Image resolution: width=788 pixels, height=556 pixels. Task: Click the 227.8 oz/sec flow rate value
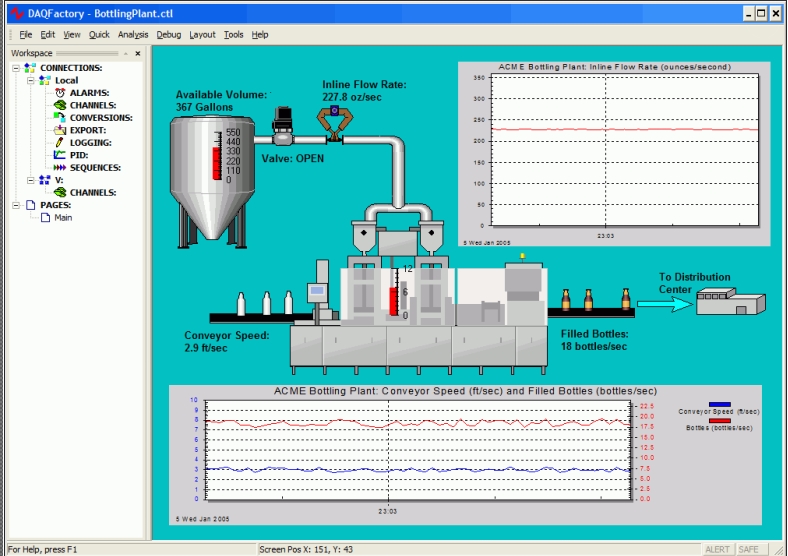click(x=352, y=97)
